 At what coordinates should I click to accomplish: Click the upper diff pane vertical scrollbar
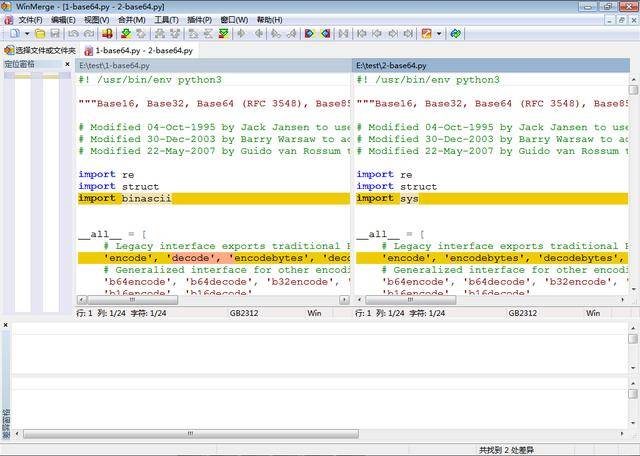click(633, 348)
